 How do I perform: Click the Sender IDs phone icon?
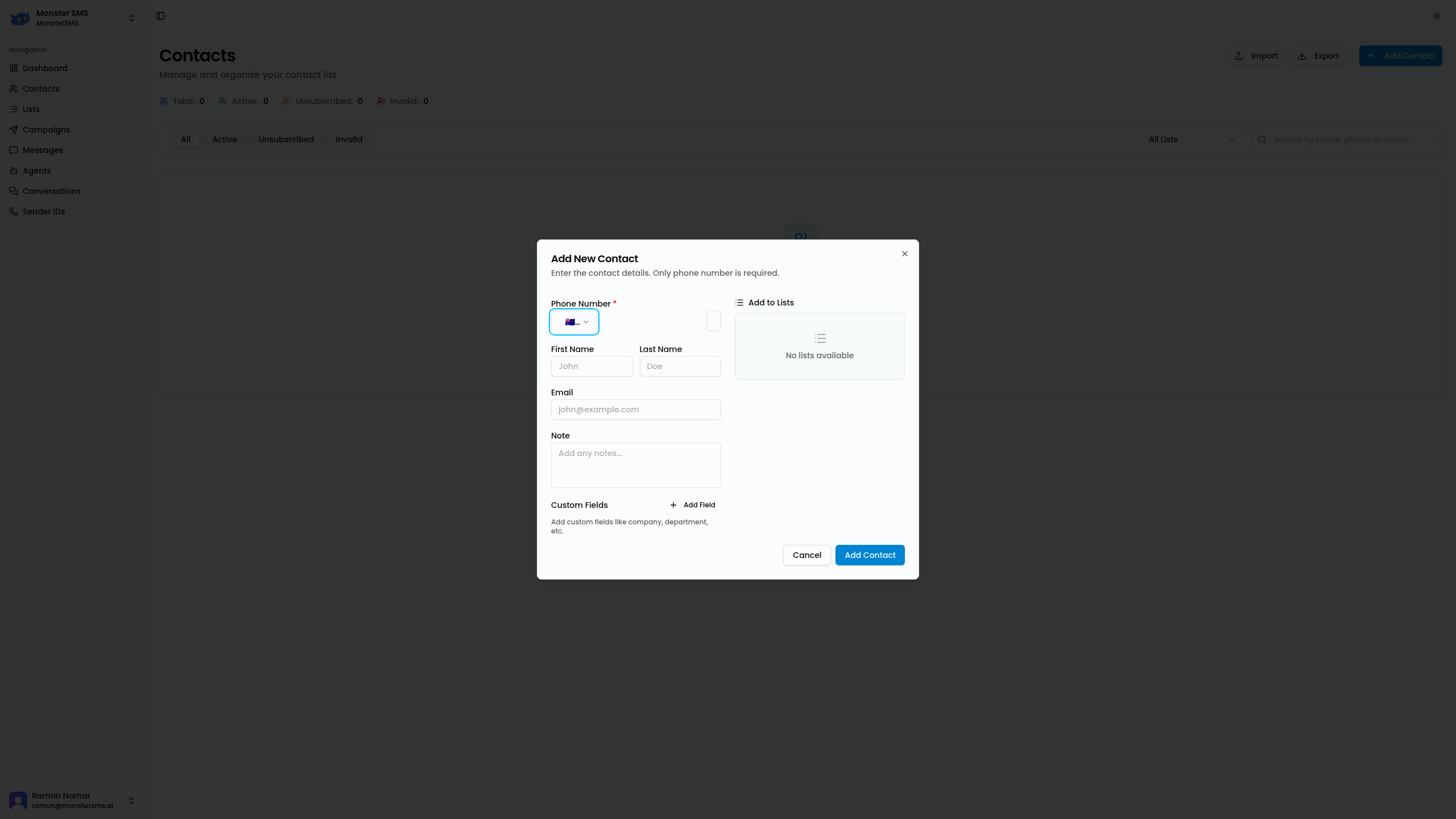(x=14, y=212)
